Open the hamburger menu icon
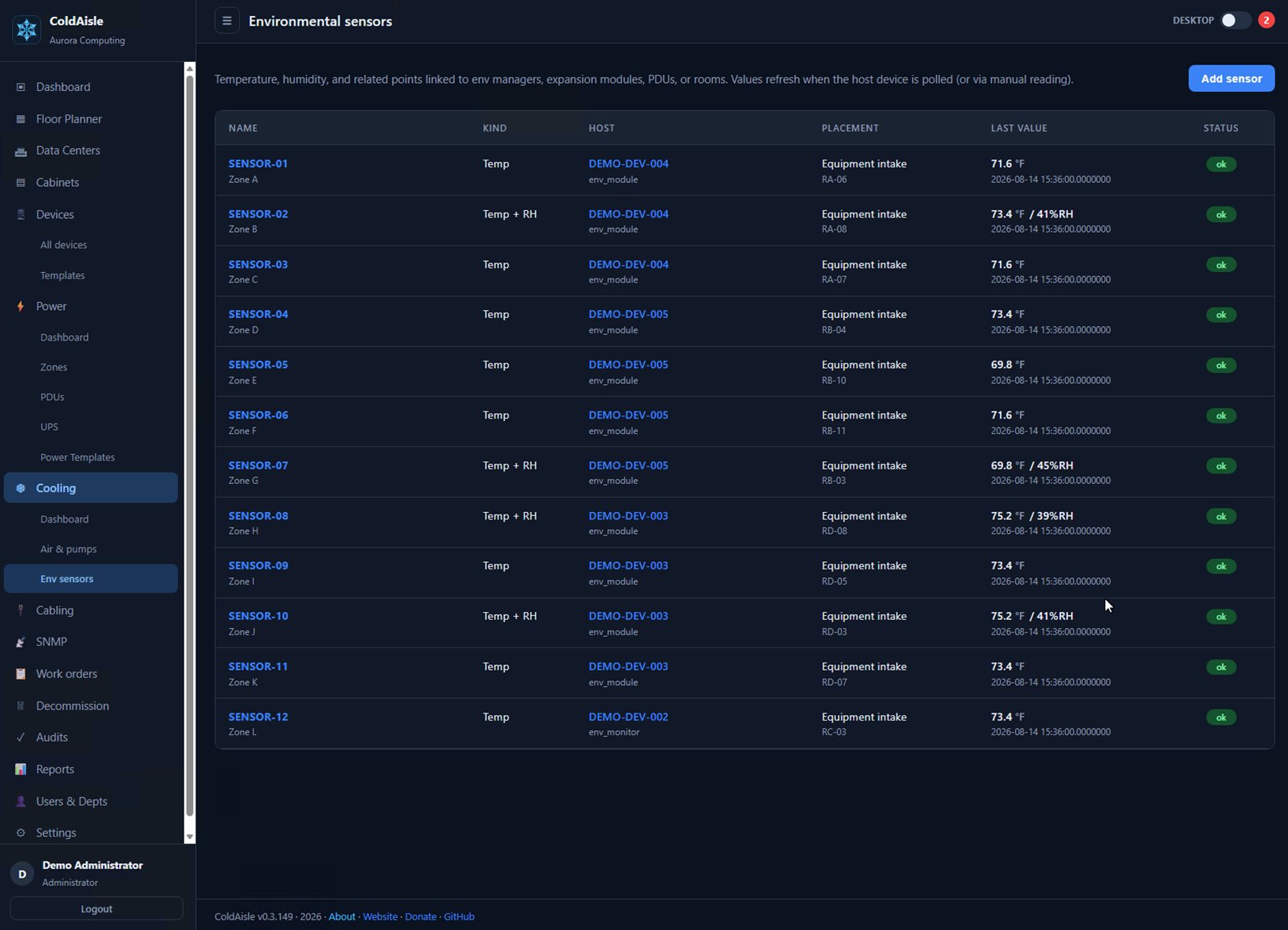Viewport: 1288px width, 930px height. pos(227,21)
